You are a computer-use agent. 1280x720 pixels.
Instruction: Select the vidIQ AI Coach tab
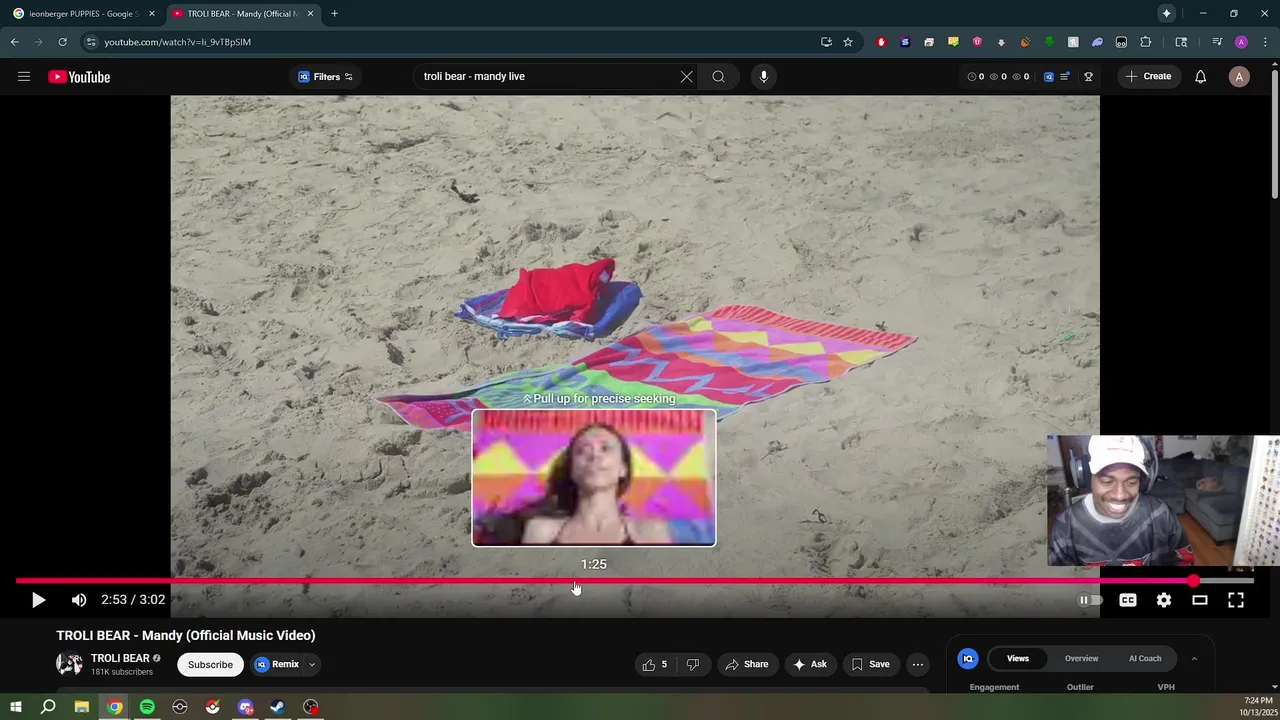1145,658
